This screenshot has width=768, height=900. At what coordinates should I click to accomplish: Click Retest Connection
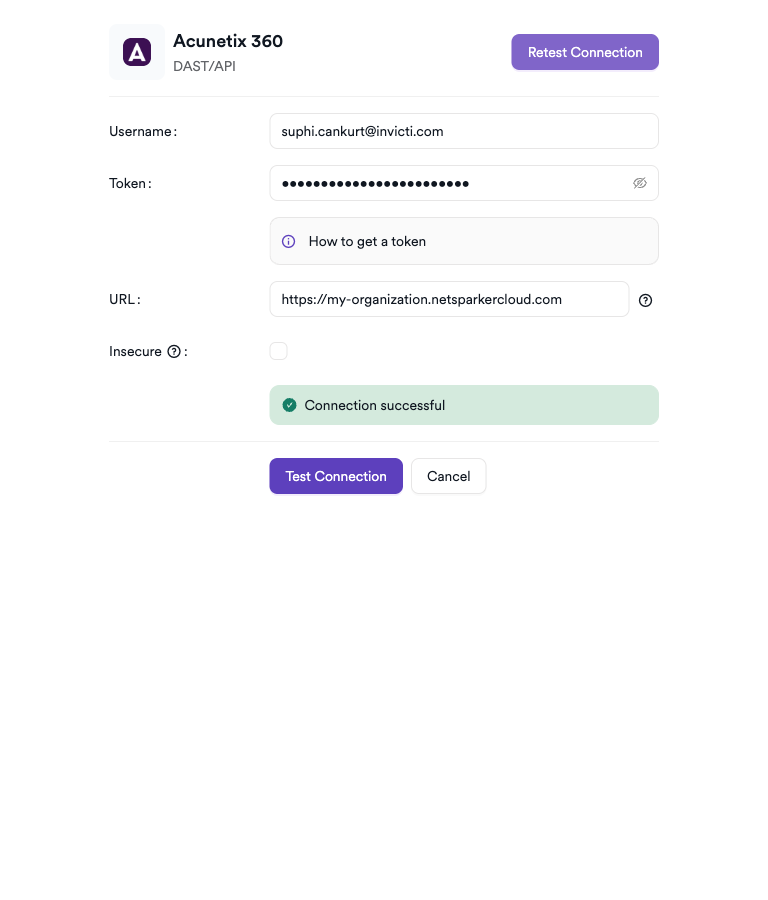point(585,52)
